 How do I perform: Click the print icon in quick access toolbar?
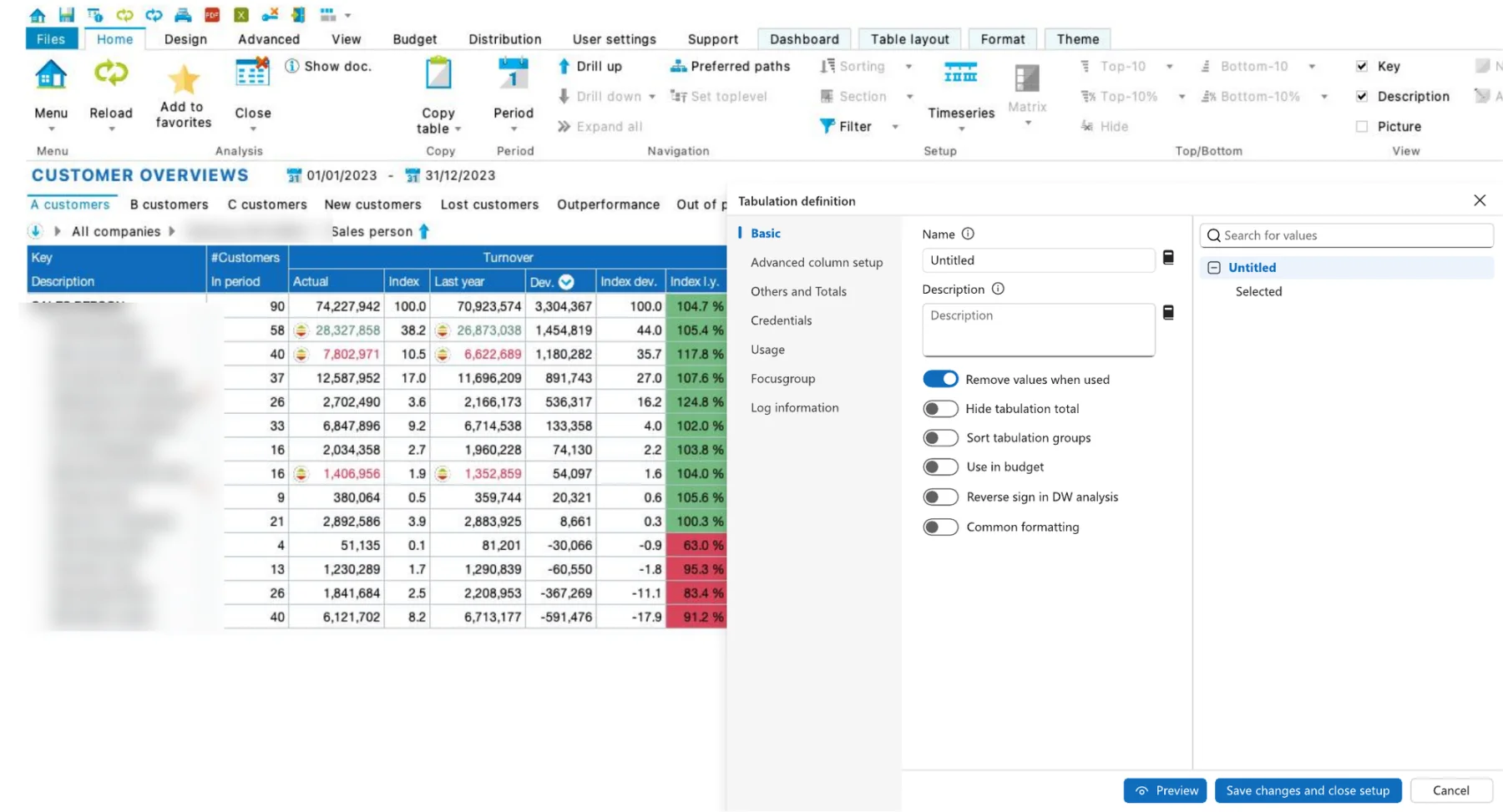[x=183, y=14]
